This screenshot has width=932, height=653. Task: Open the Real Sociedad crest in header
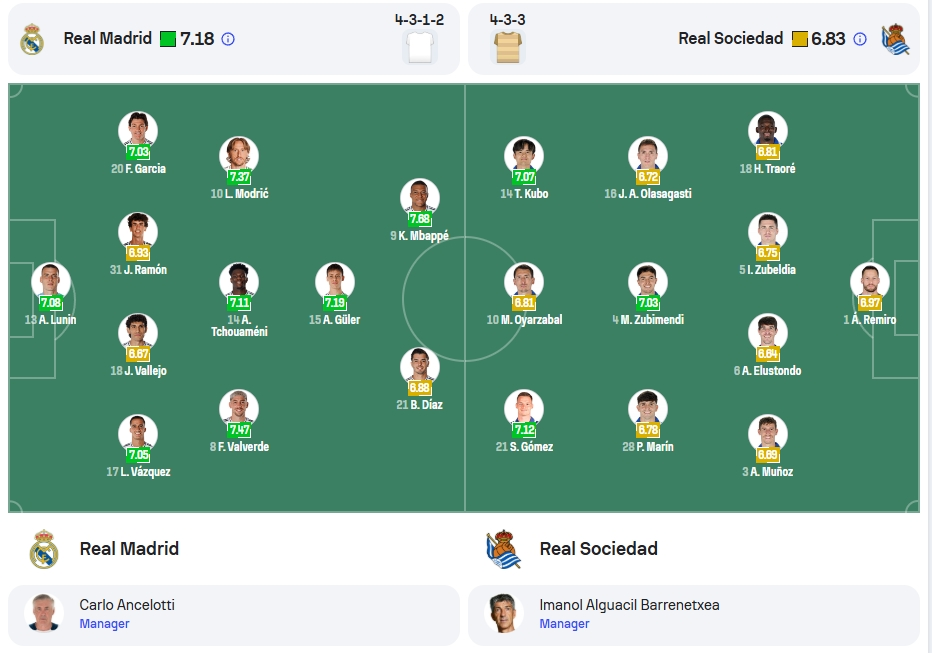pyautogui.click(x=896, y=39)
